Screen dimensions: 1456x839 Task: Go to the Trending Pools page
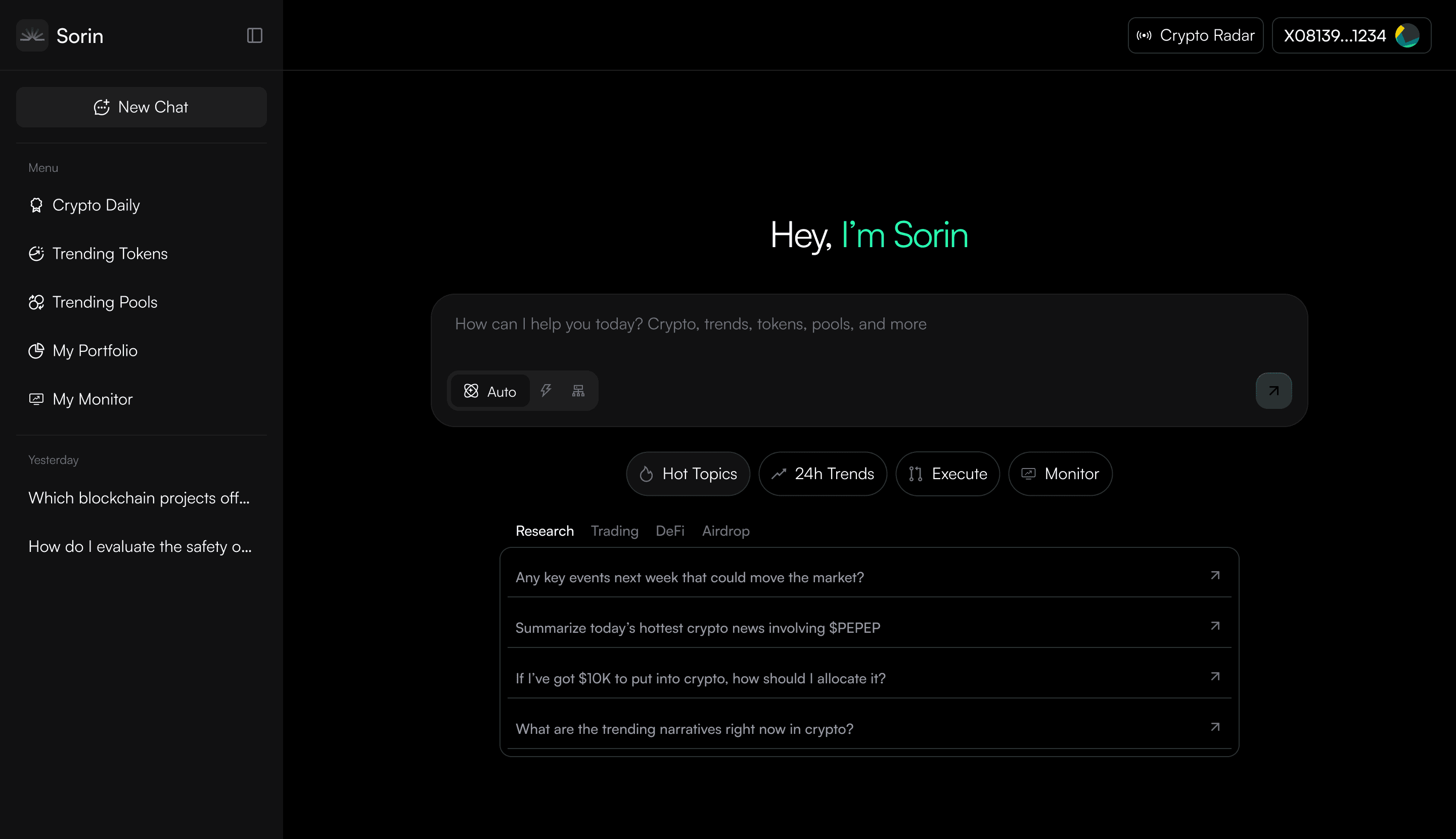104,302
